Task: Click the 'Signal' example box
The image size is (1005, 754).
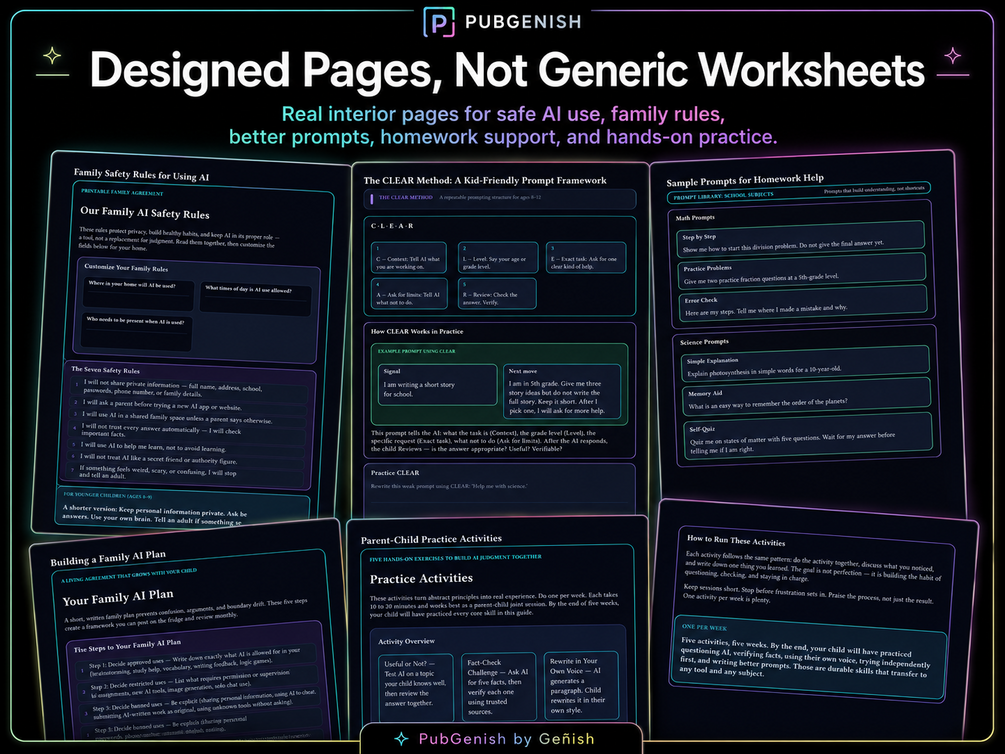Action: (437, 385)
